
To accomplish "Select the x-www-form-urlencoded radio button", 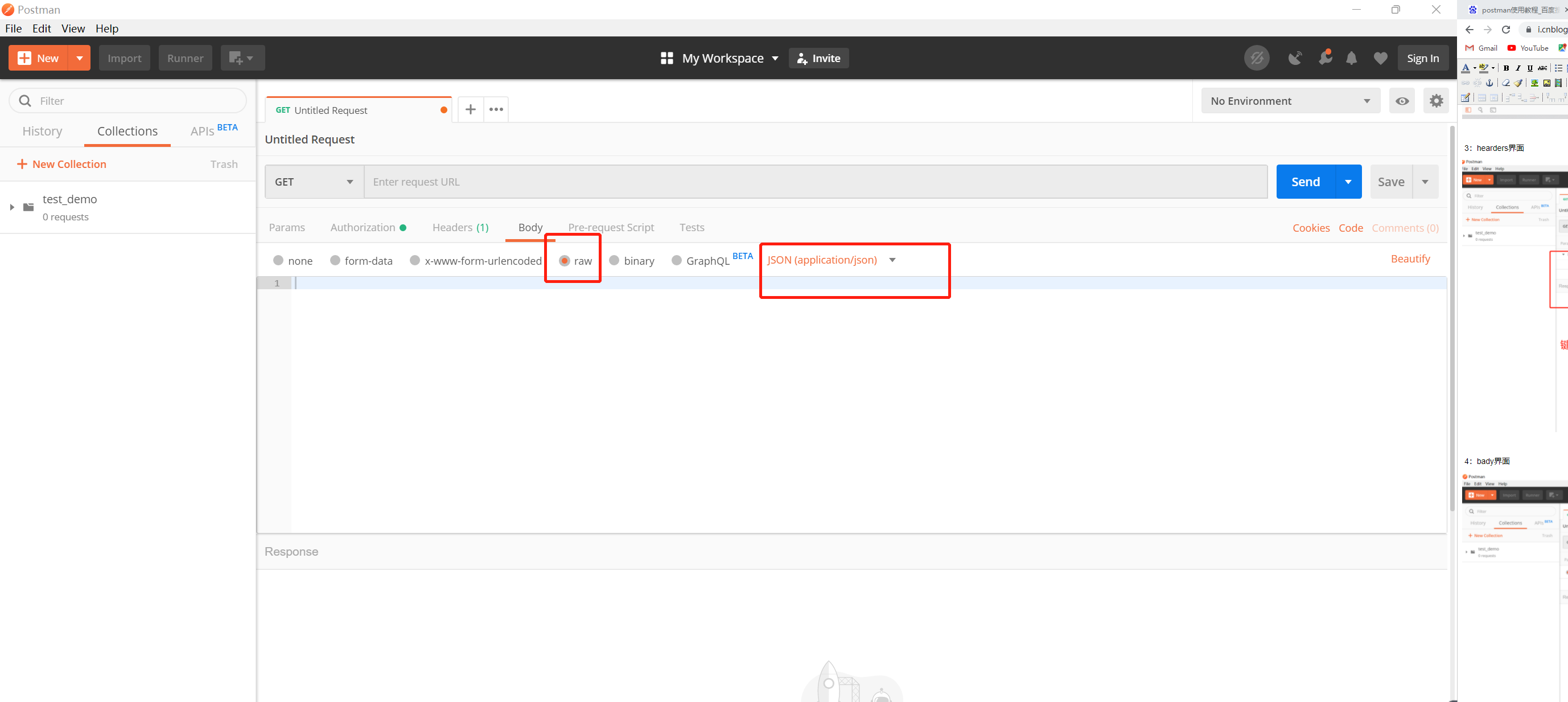I will coord(414,260).
